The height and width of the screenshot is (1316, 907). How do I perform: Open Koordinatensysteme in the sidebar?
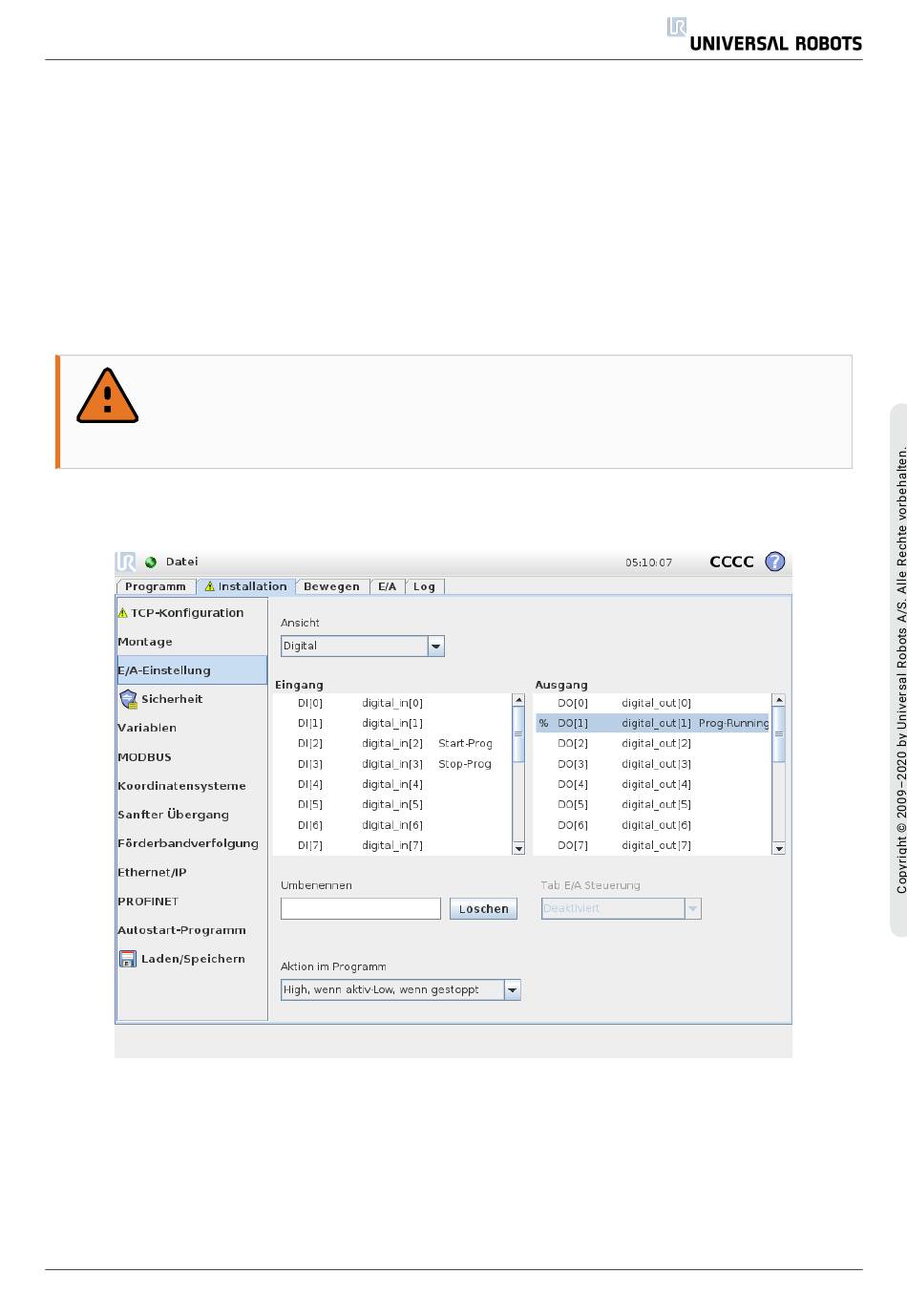pyautogui.click(x=192, y=786)
